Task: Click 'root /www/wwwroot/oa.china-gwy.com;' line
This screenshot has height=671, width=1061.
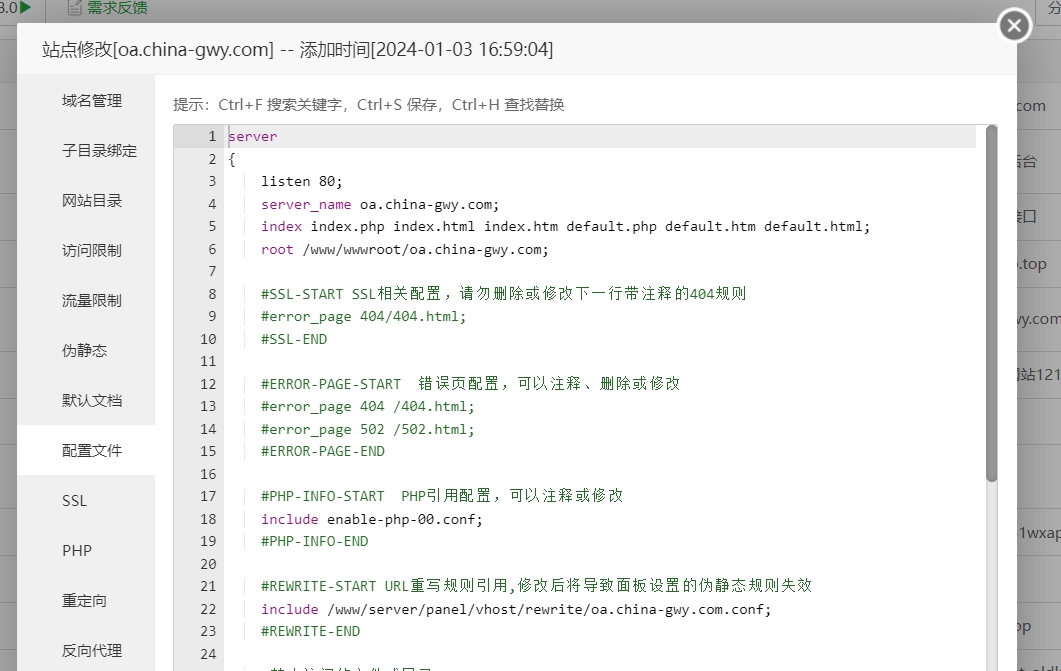Action: [x=405, y=250]
